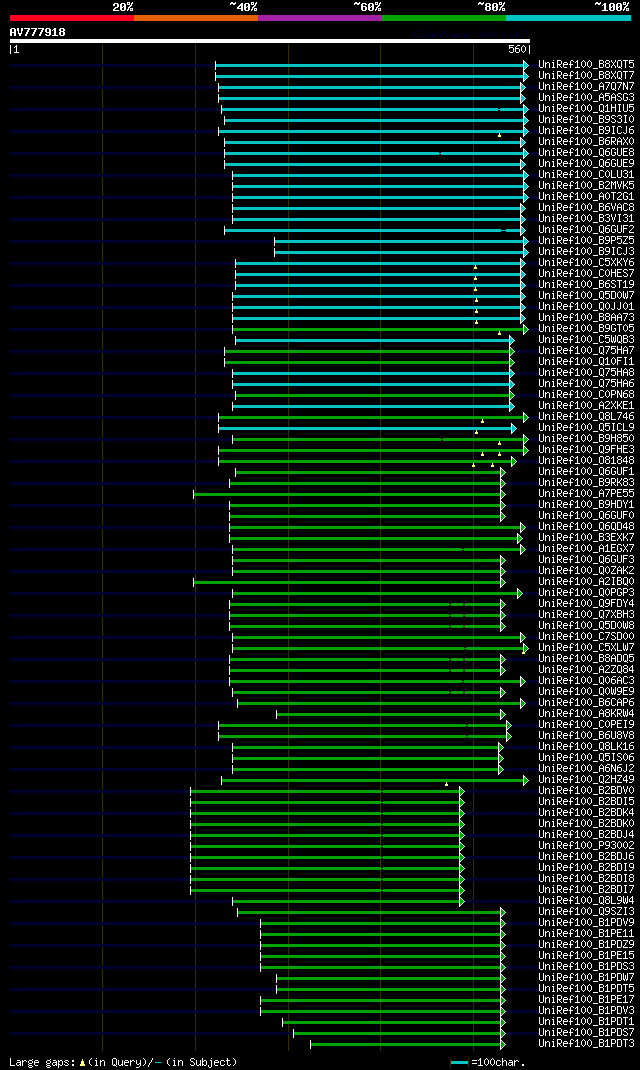Click the UniRef100_B9ICJ6 label

(586, 130)
